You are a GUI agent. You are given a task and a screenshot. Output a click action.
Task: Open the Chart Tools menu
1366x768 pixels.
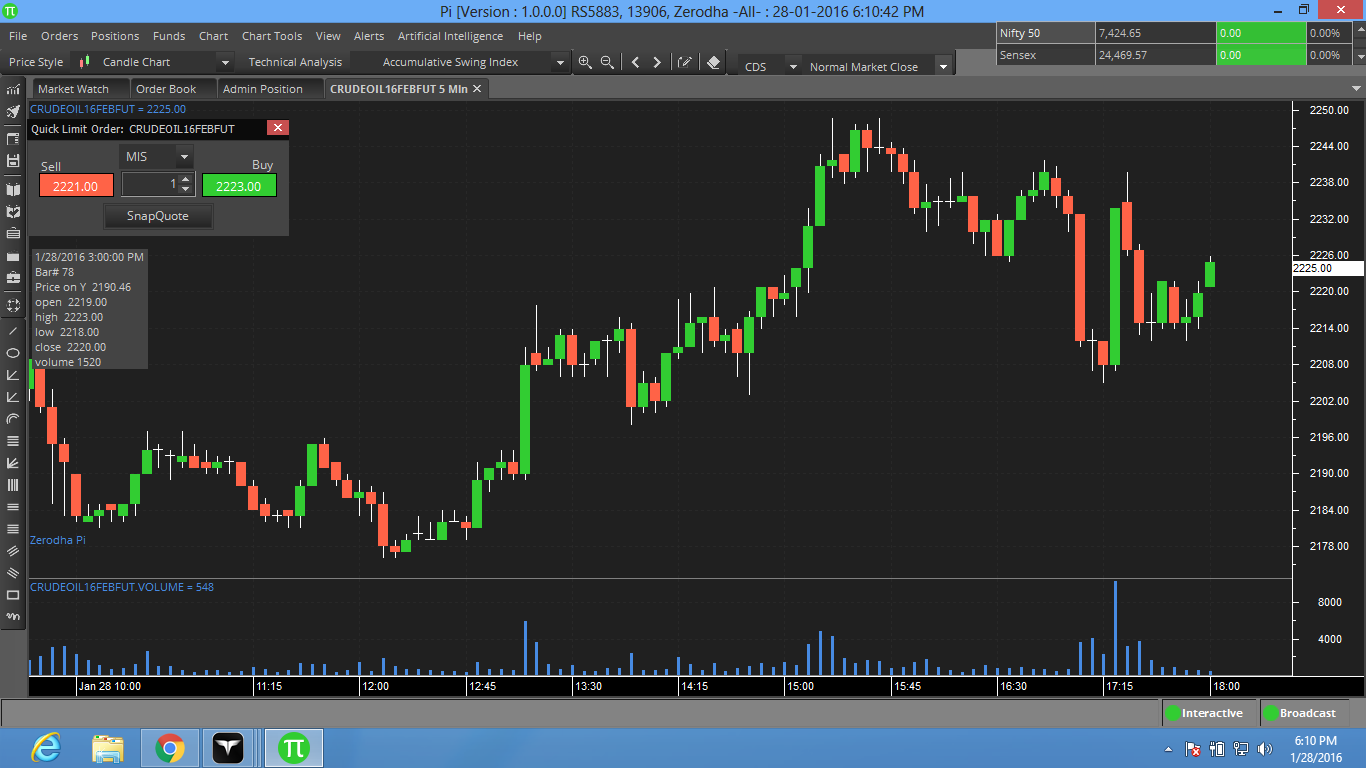[x=272, y=36]
